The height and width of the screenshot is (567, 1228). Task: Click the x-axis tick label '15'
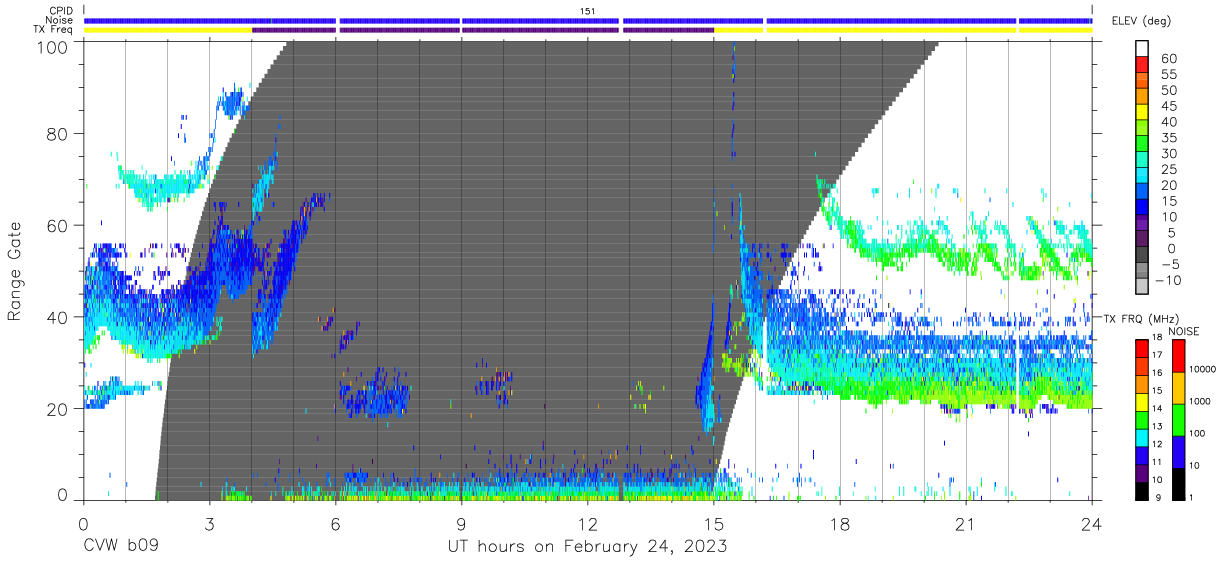(713, 523)
